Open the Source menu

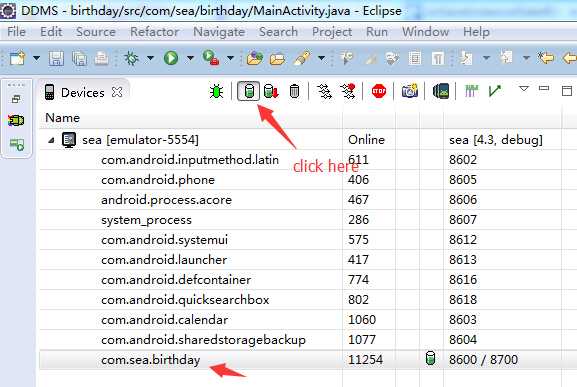tap(96, 32)
